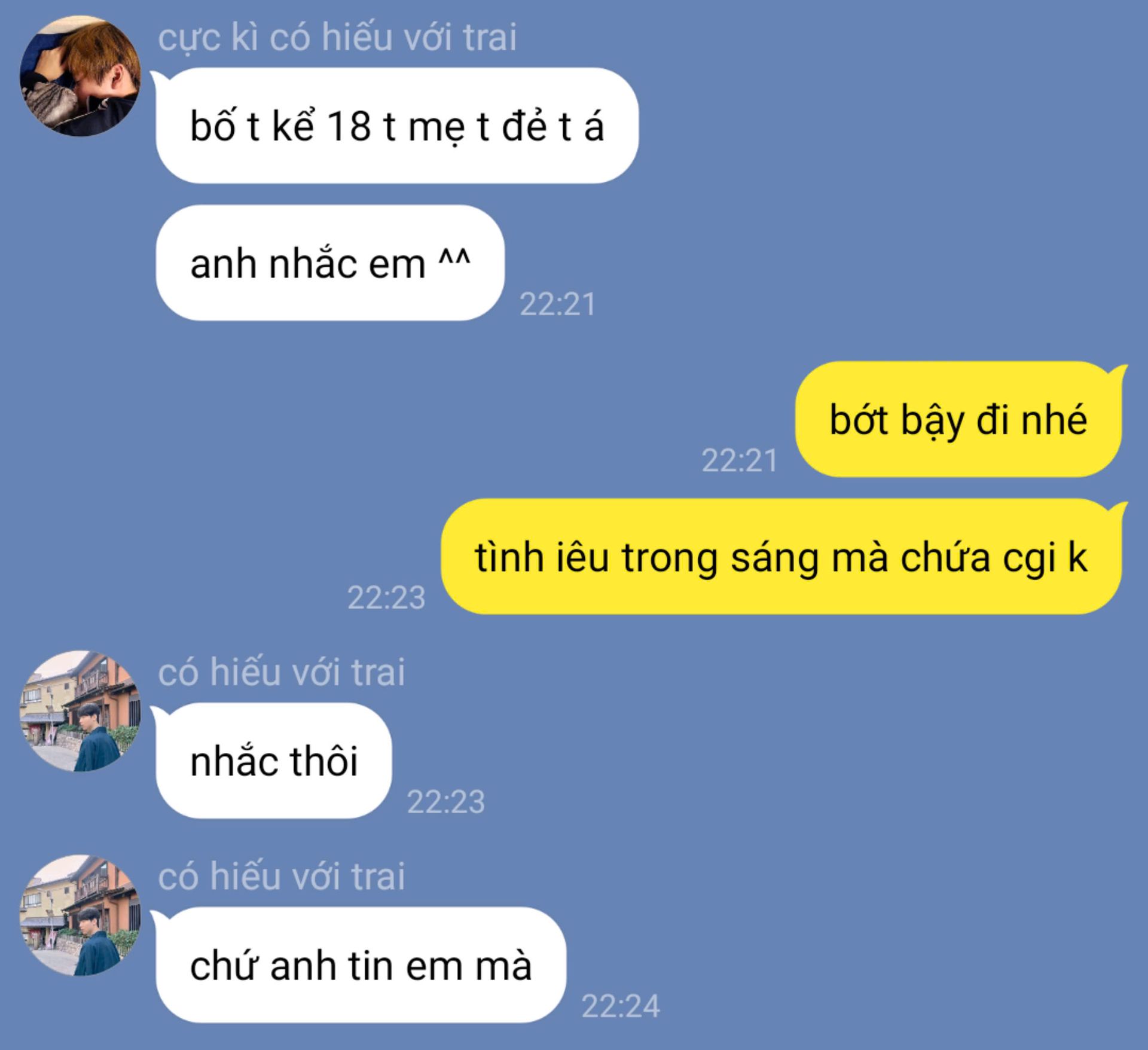Tap the 22:21 timestamp beside "anh nhắc em ^^"
The width and height of the screenshot is (1148, 1050).
click(558, 304)
